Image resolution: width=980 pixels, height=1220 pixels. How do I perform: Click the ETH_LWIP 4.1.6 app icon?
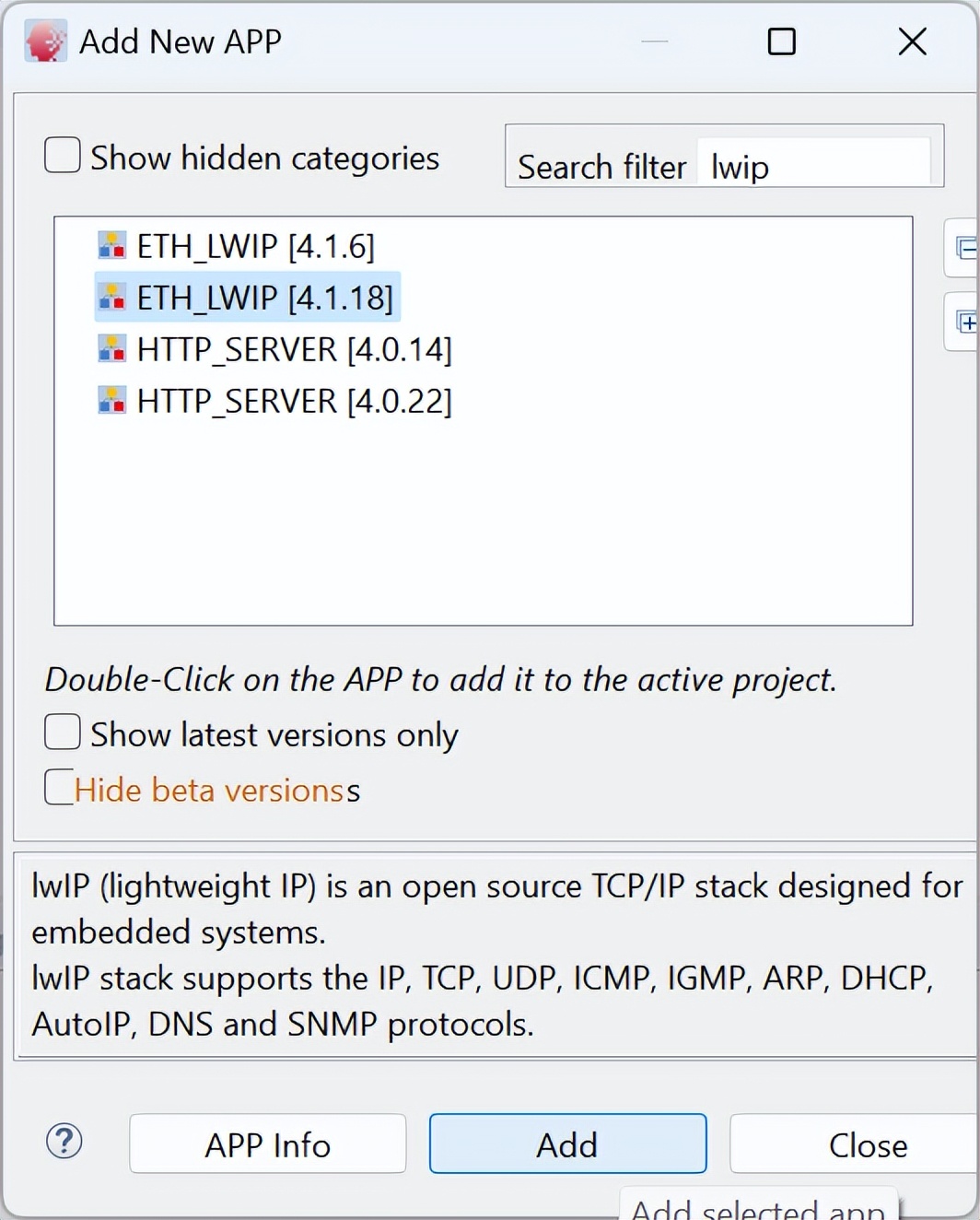111,246
